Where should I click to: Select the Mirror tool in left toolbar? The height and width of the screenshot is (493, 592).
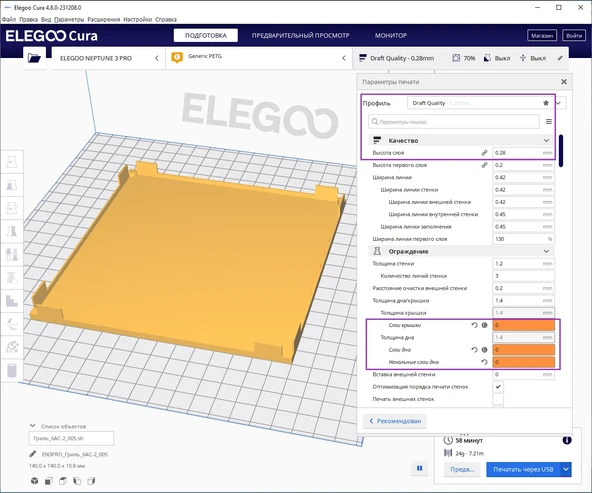pos(12,231)
